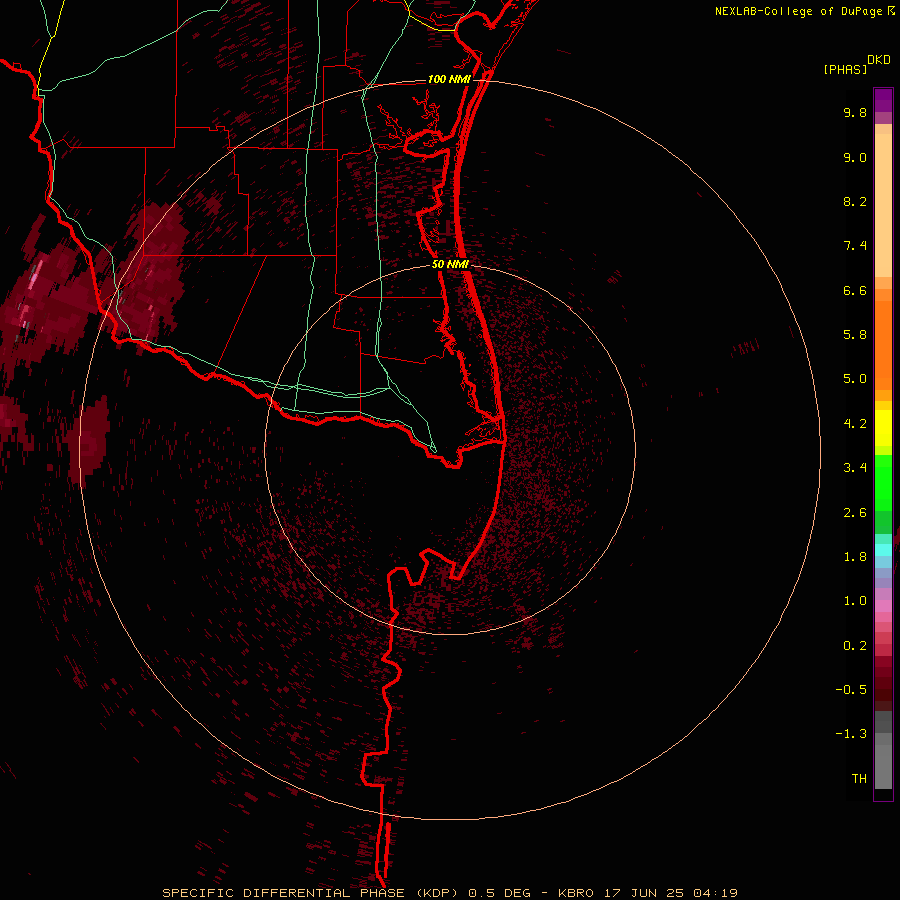Pick the pink segment of the color bar
This screenshot has width=900, height=900.
(883, 606)
